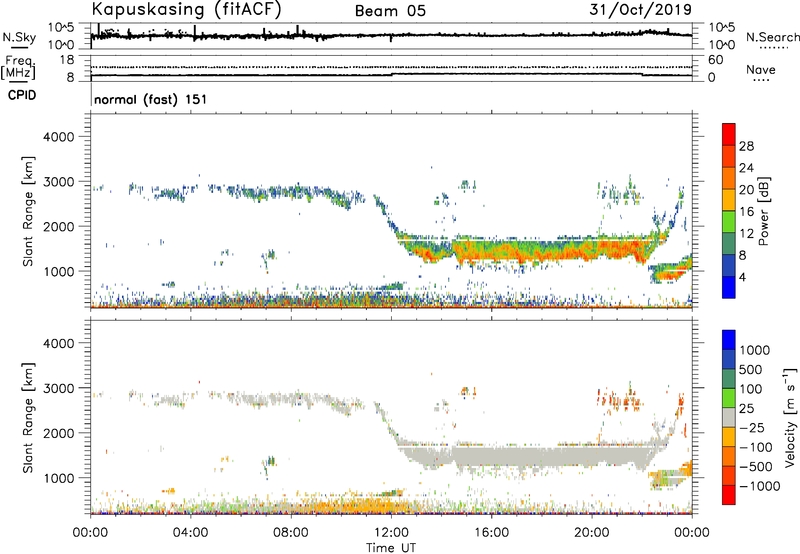Click the Power [dB] colorbar title
800x554 pixels.
(x=763, y=211)
